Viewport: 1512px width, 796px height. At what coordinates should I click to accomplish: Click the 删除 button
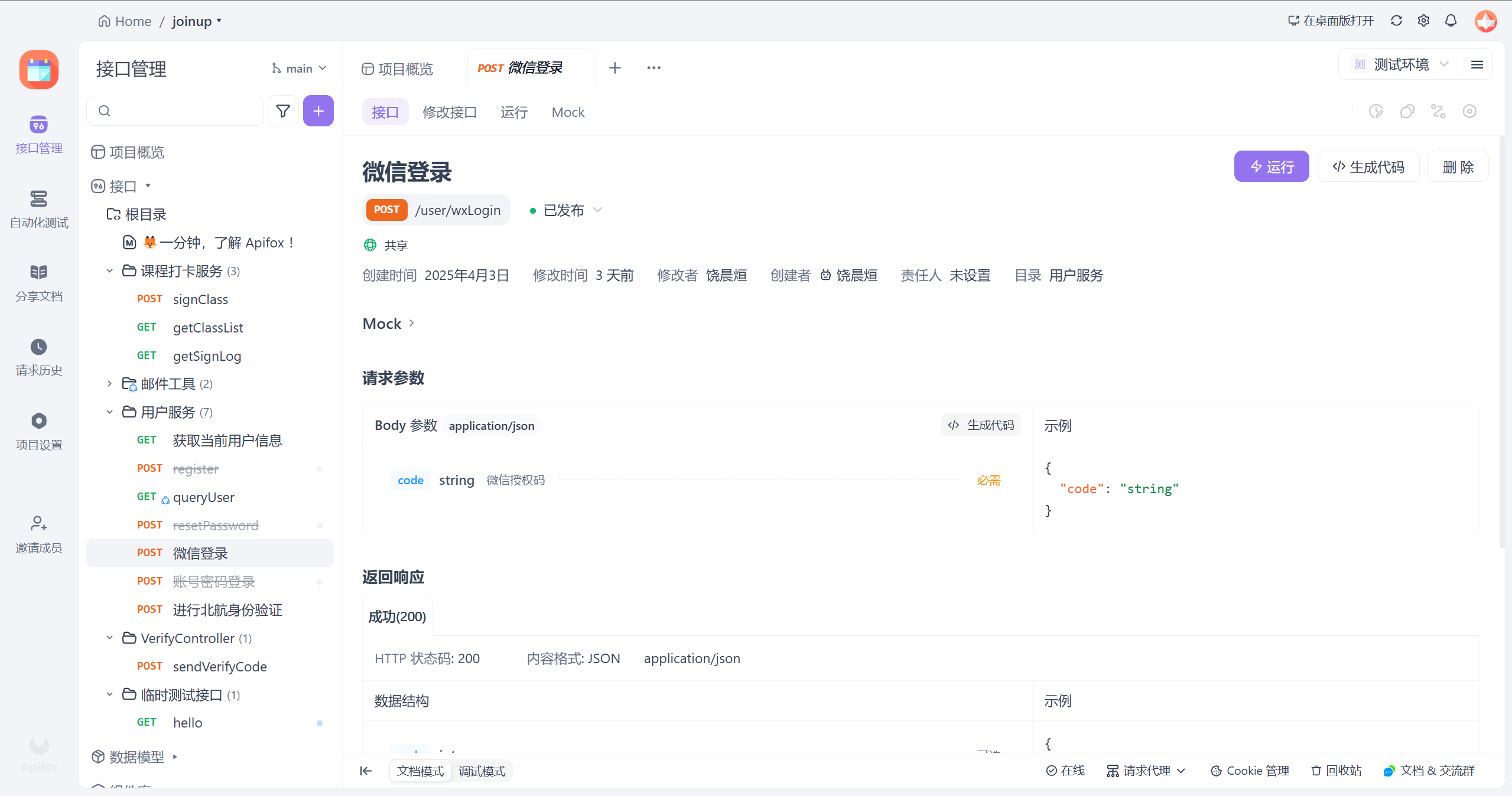(x=1457, y=167)
